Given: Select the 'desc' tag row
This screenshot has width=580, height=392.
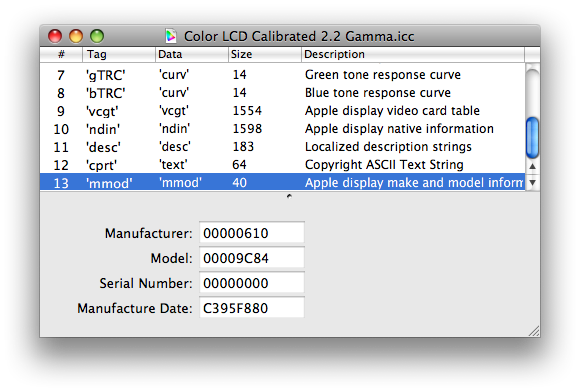Looking at the screenshot, I should (283, 147).
